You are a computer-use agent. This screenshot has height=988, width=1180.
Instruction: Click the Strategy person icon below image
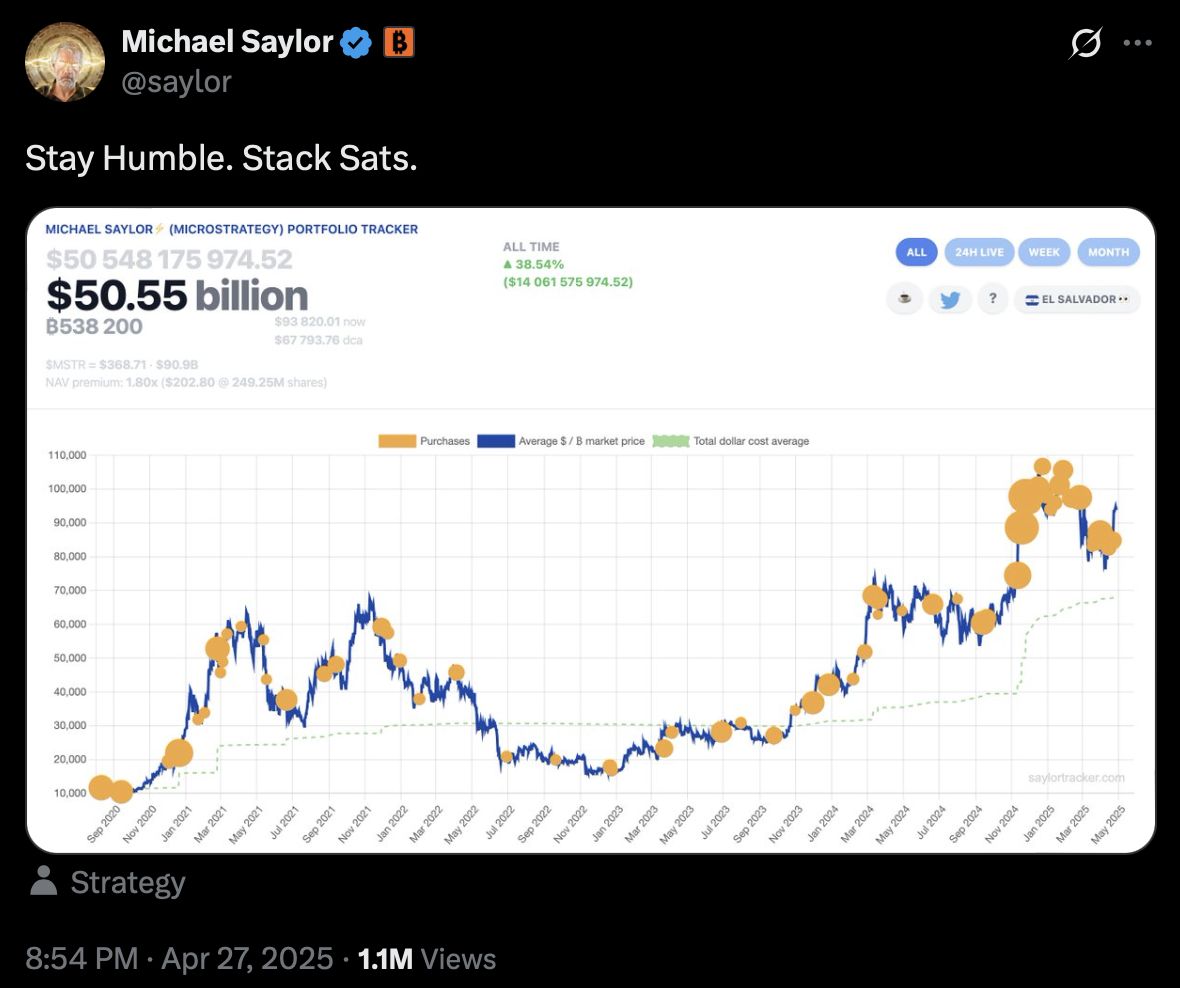[43, 881]
